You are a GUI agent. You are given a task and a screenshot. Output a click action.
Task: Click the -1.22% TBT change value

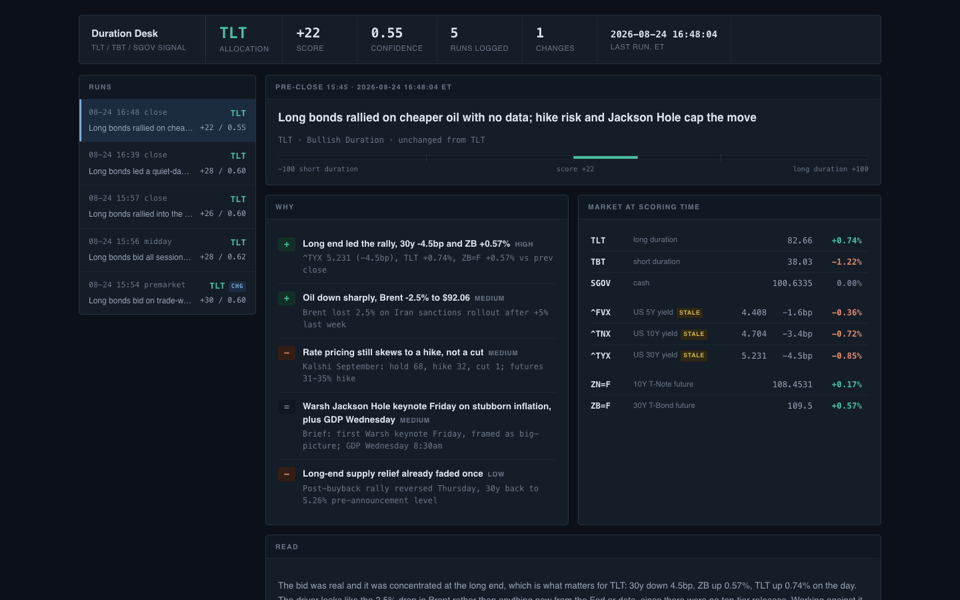[846, 262]
